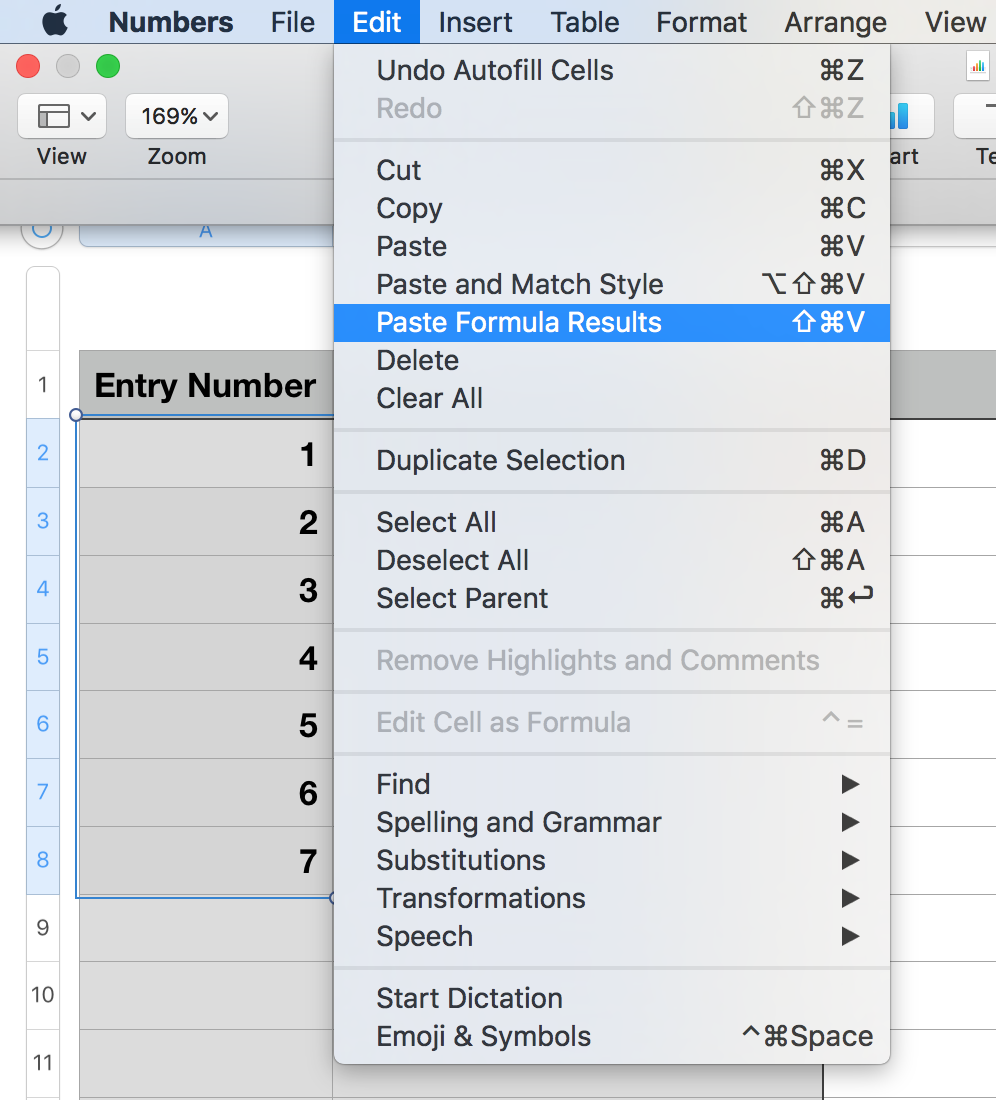Viewport: 996px width, 1100px height.
Task: Choose Start Dictation
Action: 612,998
